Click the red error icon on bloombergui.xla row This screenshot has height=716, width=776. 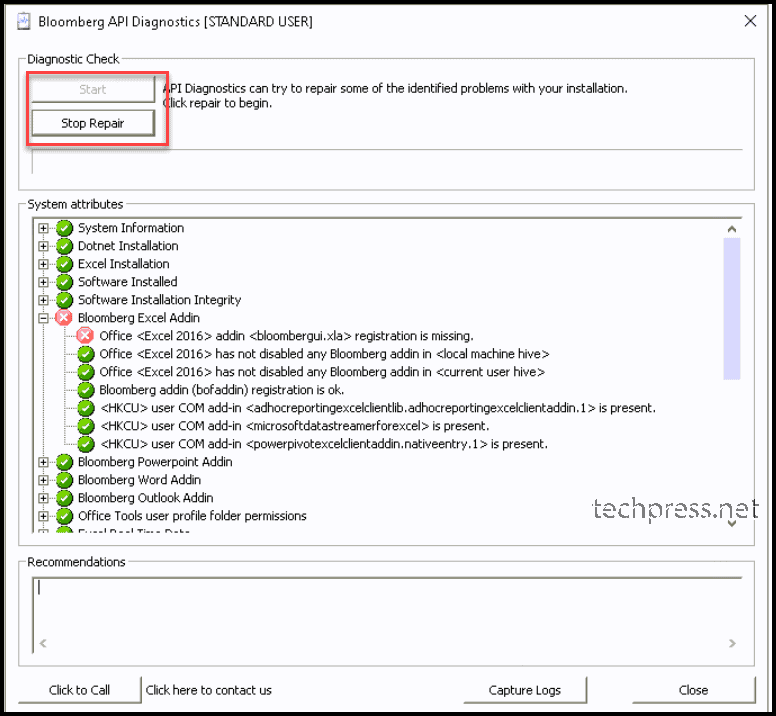(86, 336)
